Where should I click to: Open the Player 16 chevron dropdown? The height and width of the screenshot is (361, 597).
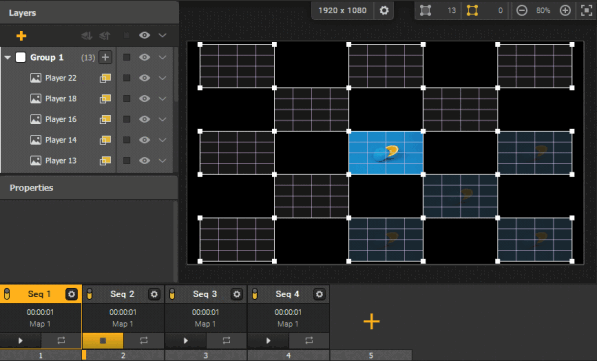[x=163, y=119]
